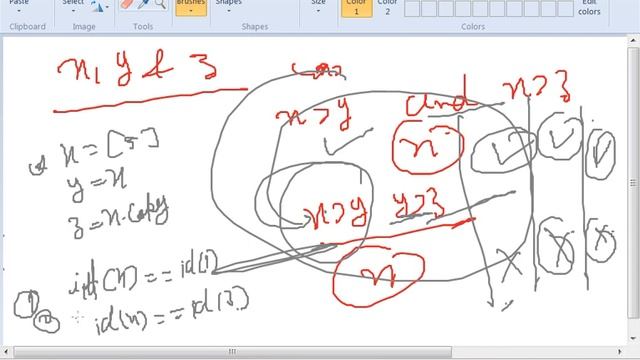The height and width of the screenshot is (360, 640).
Task: Click the horizontal scrollbar thumb
Action: [233, 351]
